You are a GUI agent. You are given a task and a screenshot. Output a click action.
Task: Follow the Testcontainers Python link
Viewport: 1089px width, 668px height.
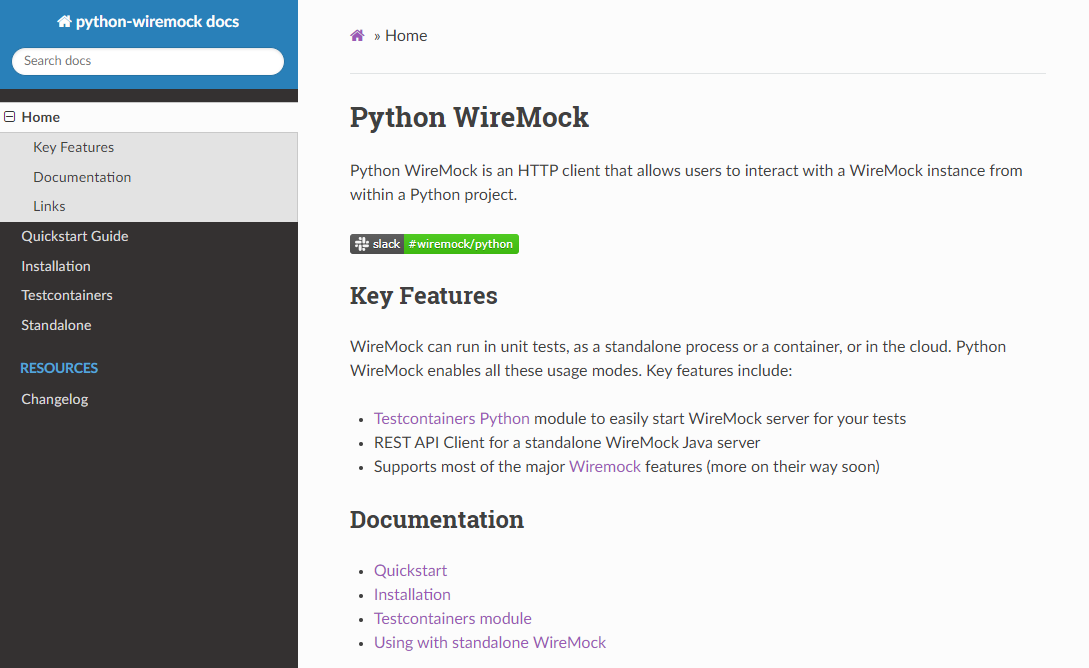pyautogui.click(x=451, y=419)
